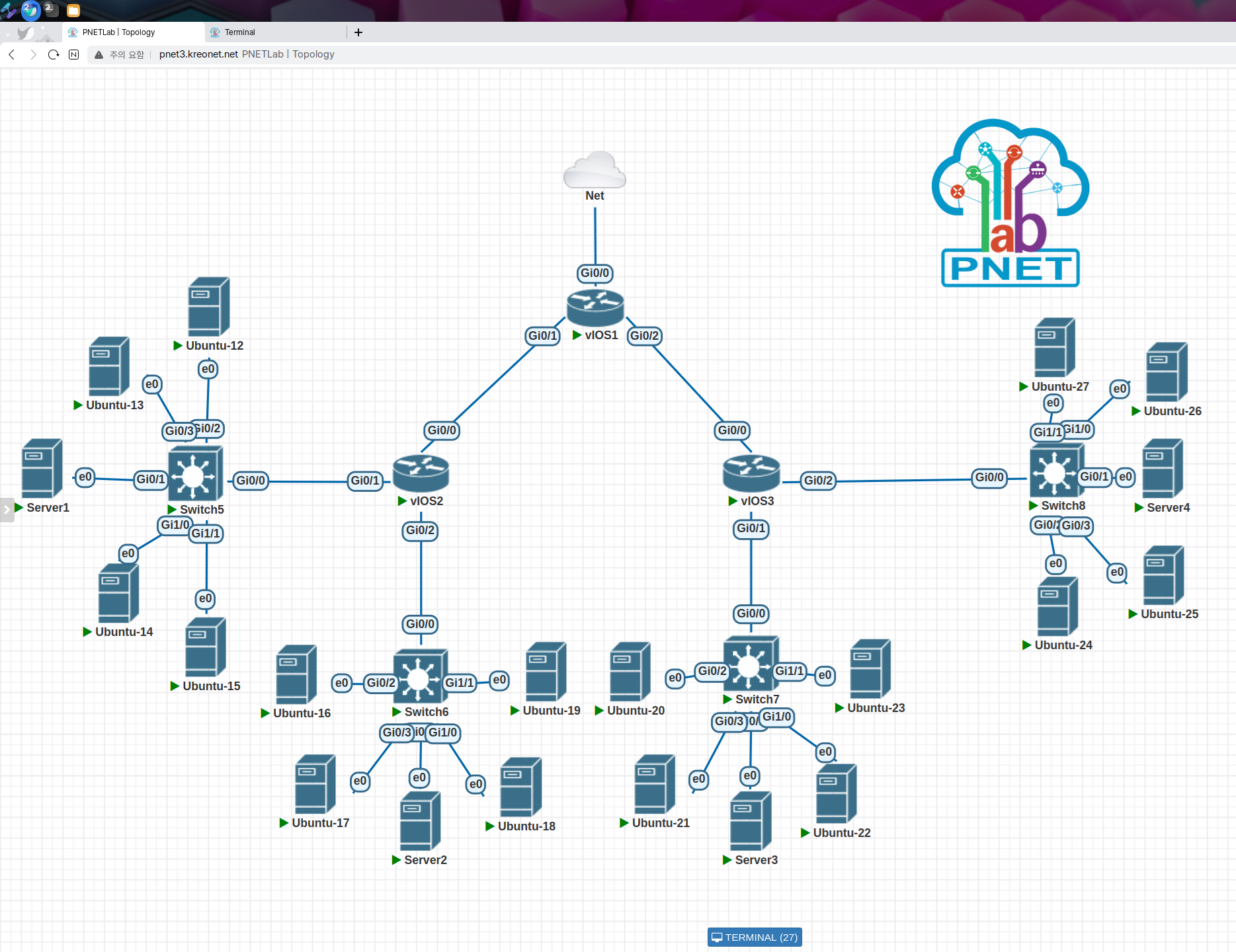Click the Ubuntu-12 host icon

pyautogui.click(x=209, y=307)
